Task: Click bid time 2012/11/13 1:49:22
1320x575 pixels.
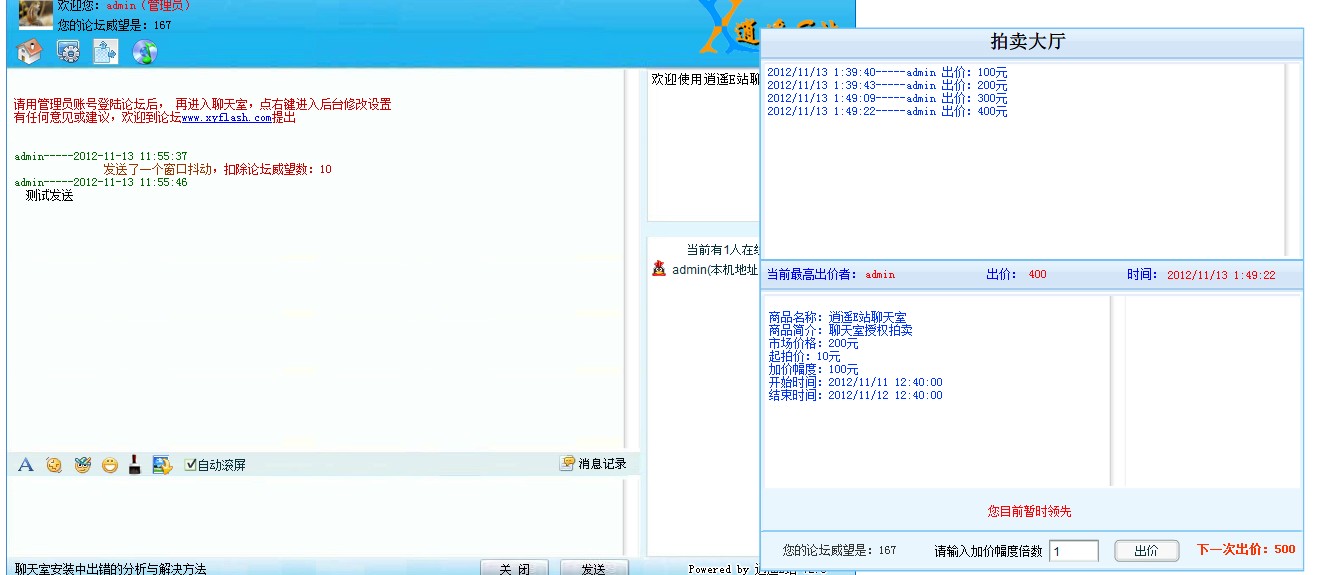Action: coord(1221,275)
